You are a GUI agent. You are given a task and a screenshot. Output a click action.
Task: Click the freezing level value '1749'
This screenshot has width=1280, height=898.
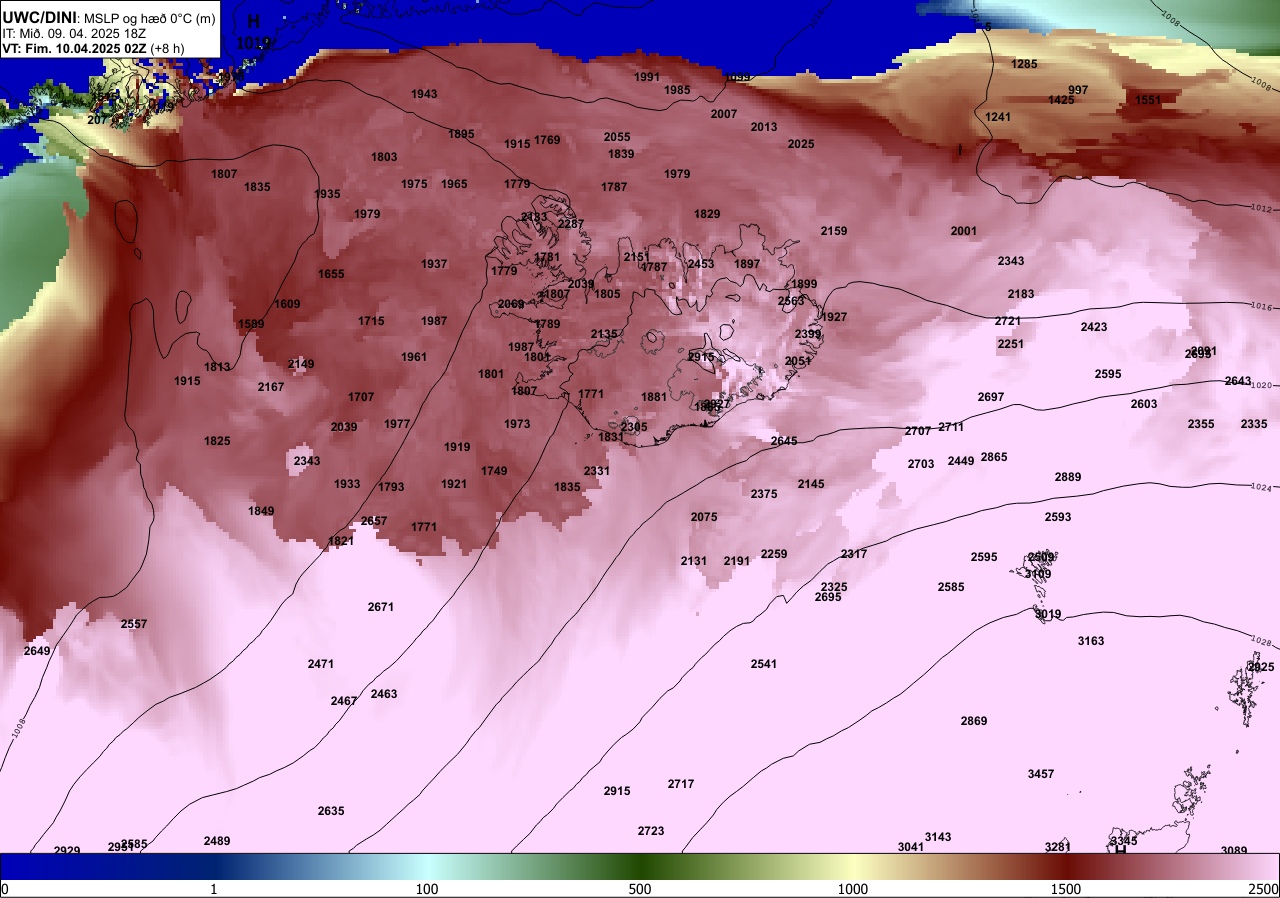point(494,471)
